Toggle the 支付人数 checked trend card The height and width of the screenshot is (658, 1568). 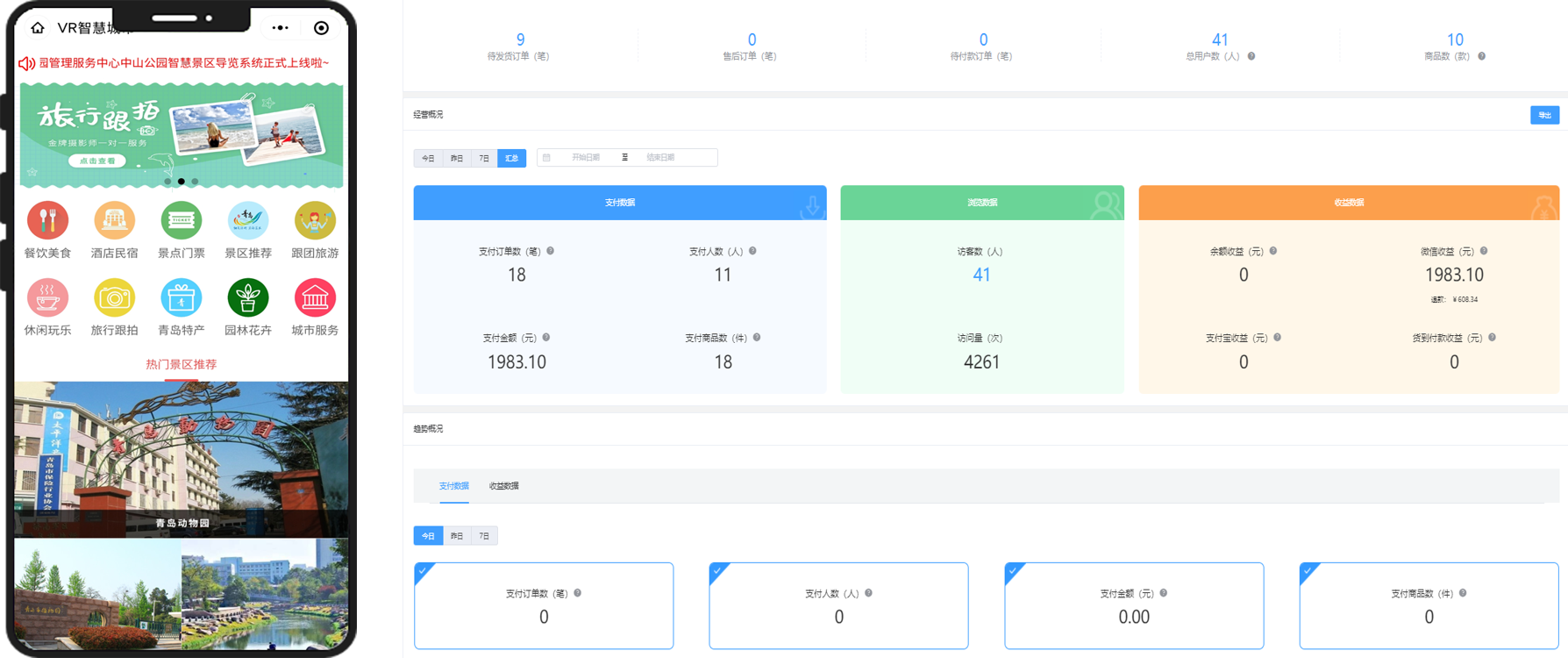838,605
